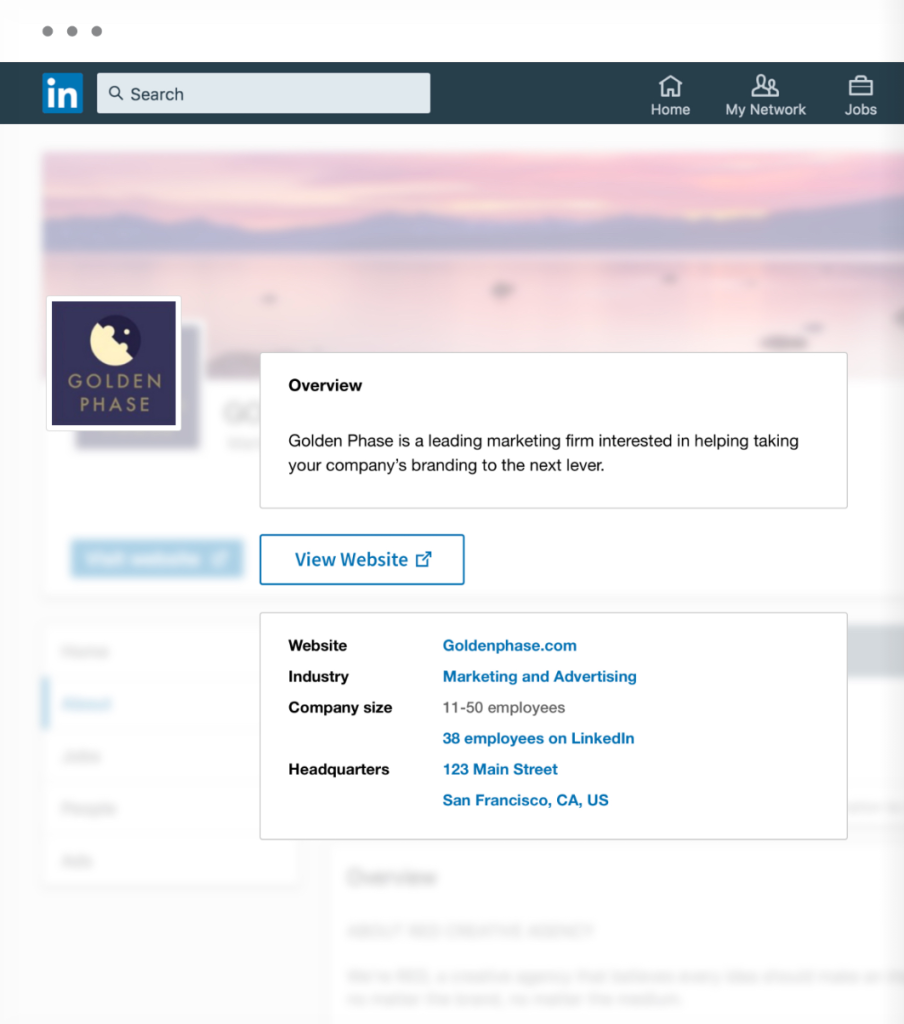Go to Home in top navigation
The height and width of the screenshot is (1024, 904).
(x=670, y=95)
